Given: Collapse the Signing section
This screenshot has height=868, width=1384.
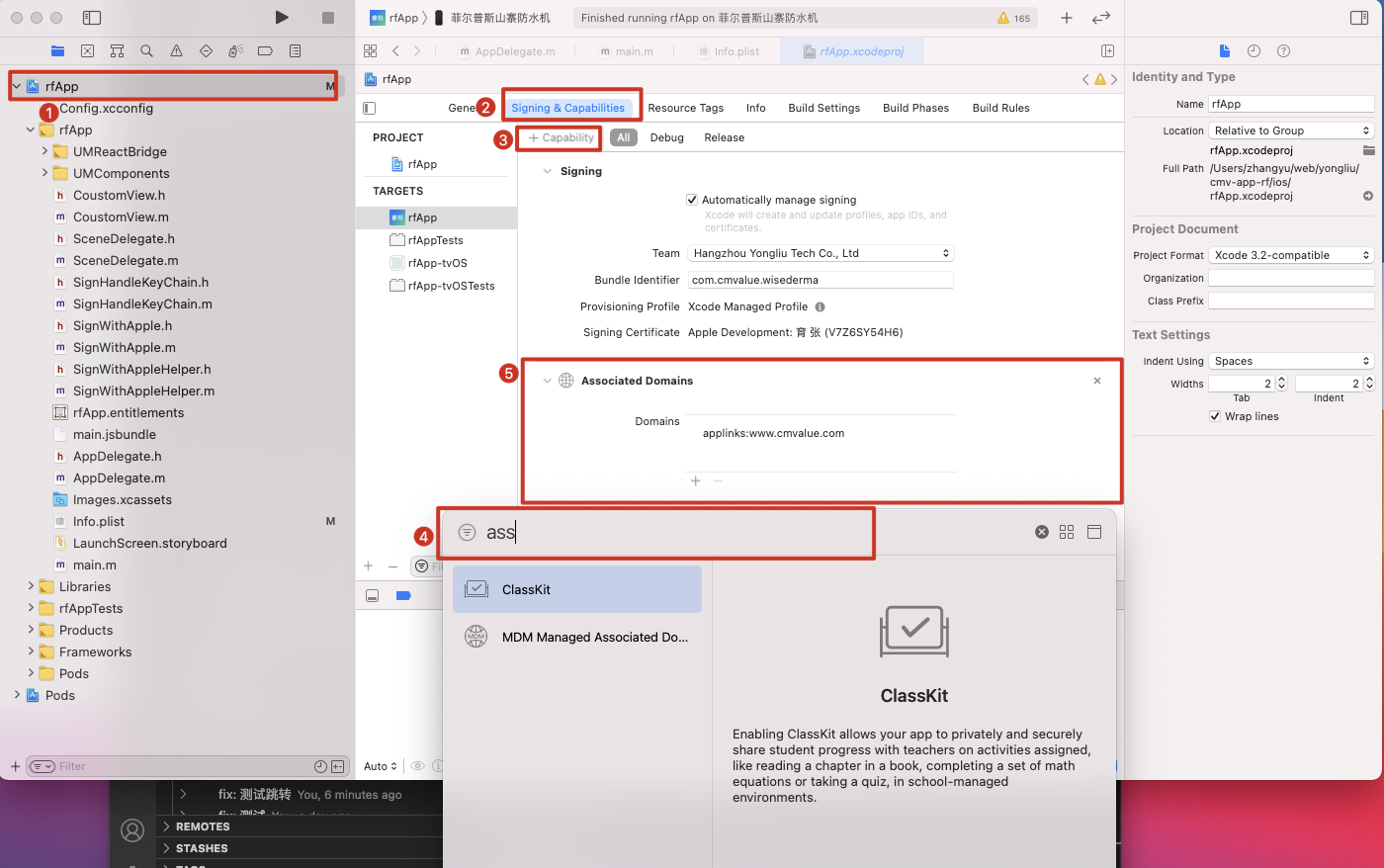Looking at the screenshot, I should point(547,171).
